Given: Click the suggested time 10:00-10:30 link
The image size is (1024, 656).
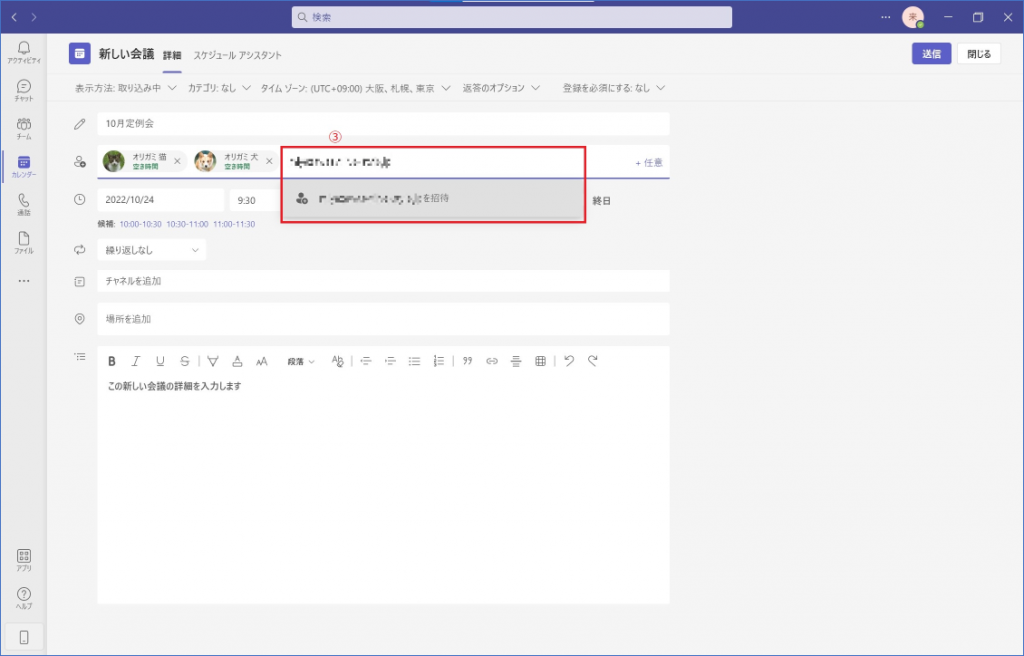Looking at the screenshot, I should click(140, 224).
